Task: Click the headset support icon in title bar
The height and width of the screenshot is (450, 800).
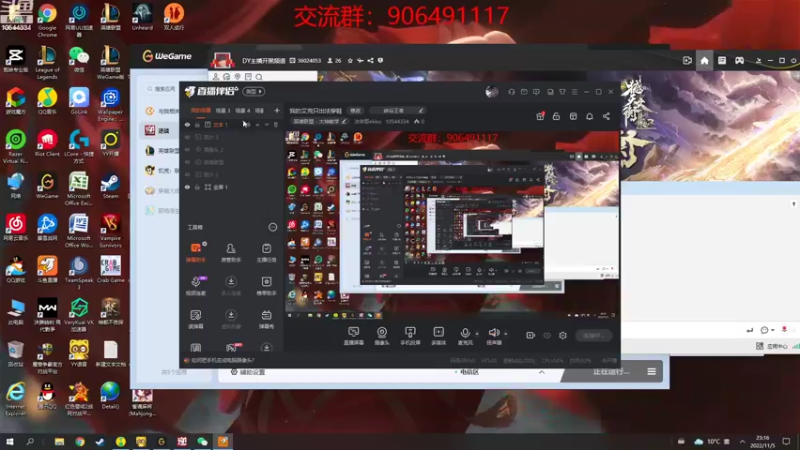Action: [511, 92]
